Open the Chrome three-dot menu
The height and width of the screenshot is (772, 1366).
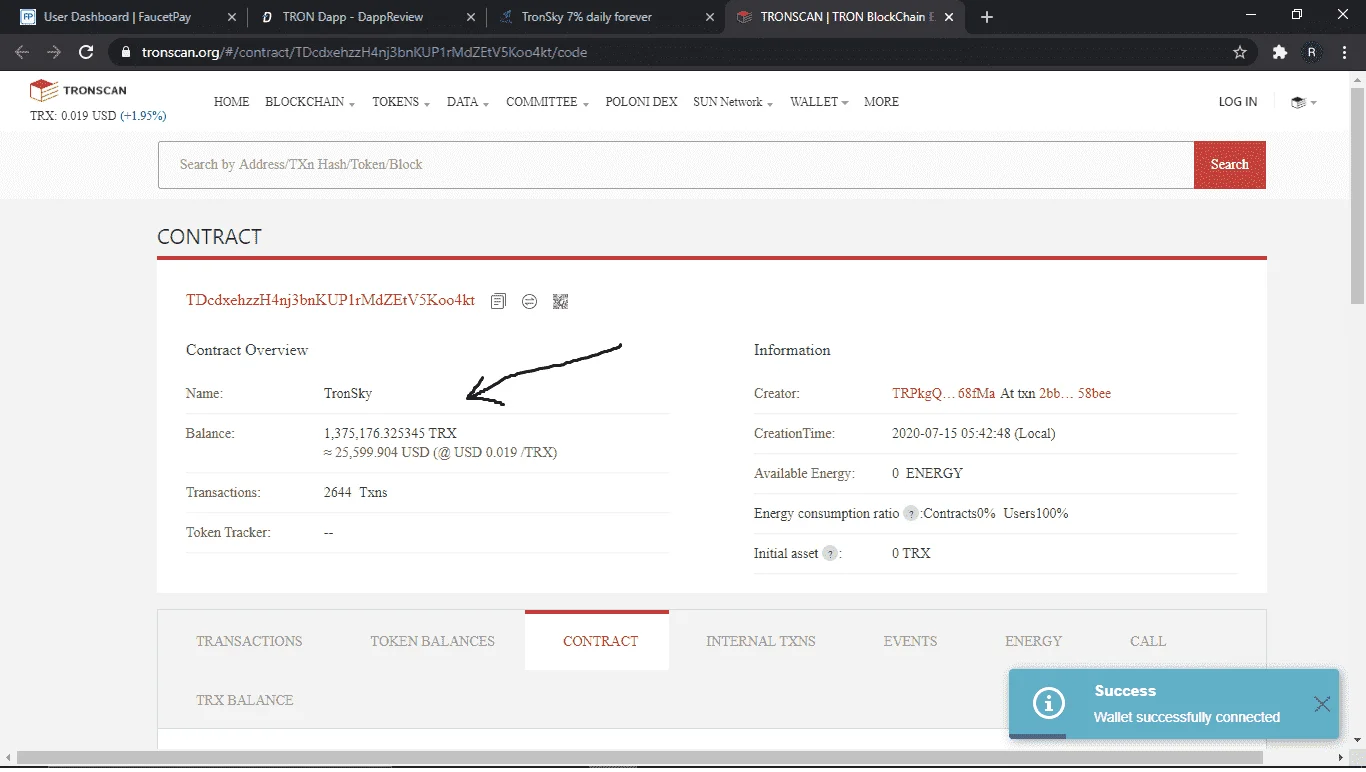[1344, 52]
